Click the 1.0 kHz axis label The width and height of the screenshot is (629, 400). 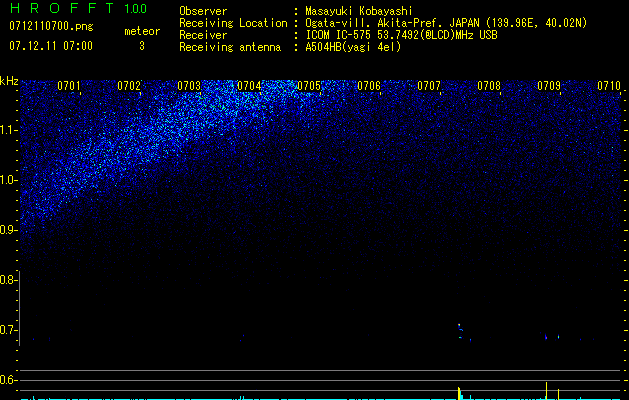coord(8,180)
